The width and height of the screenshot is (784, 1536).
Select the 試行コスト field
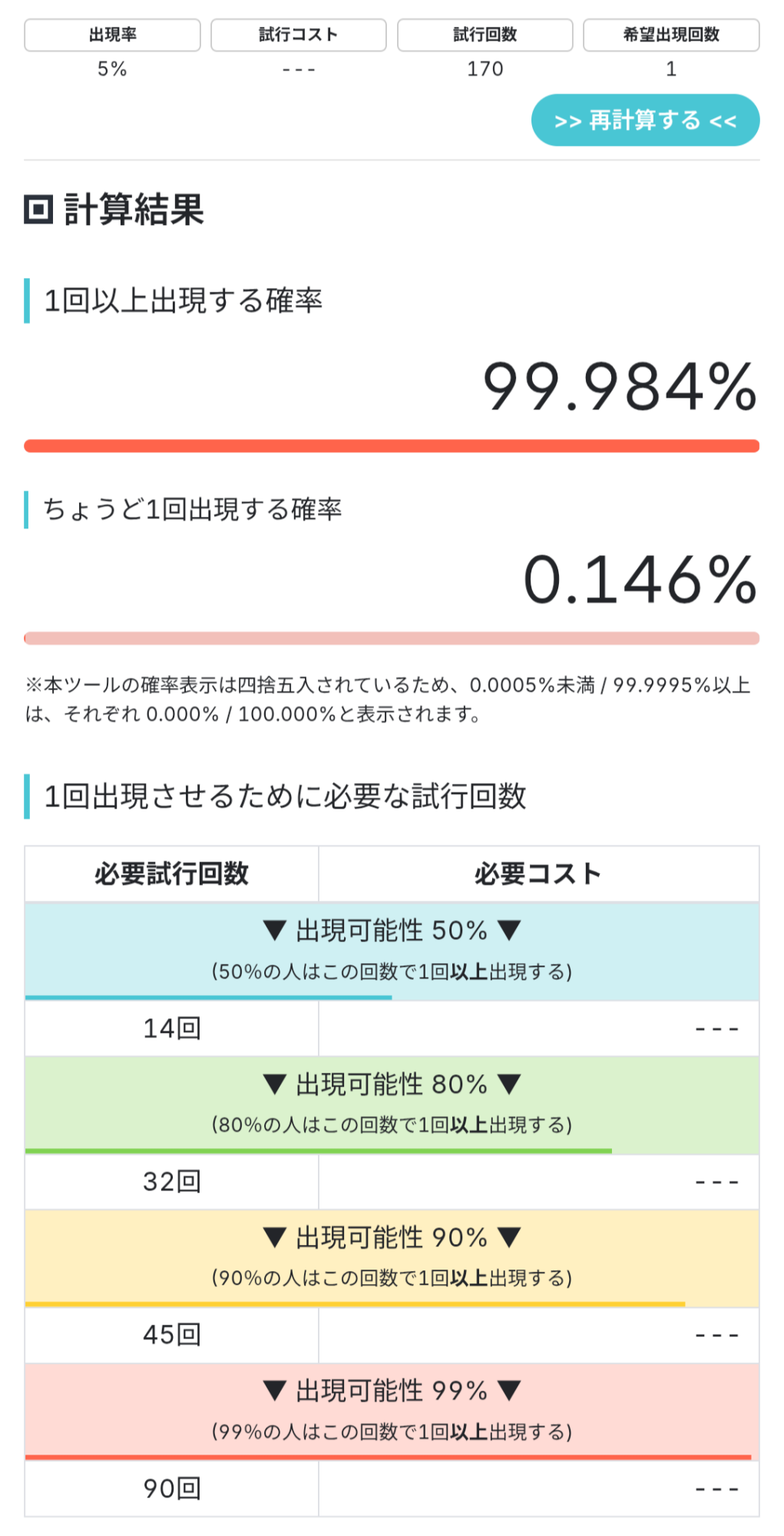(x=298, y=68)
